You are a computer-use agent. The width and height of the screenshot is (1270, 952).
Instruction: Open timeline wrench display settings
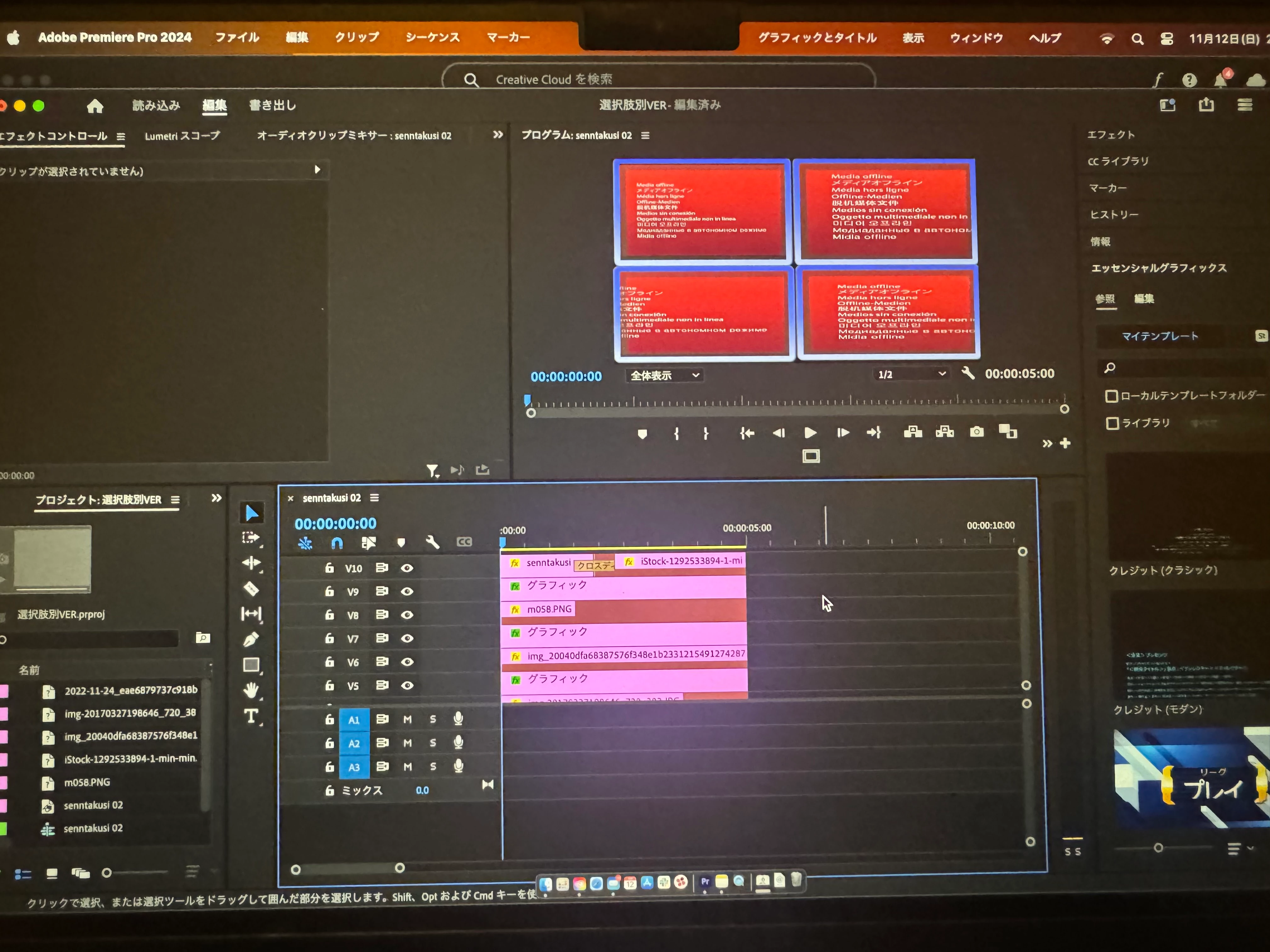click(x=432, y=542)
